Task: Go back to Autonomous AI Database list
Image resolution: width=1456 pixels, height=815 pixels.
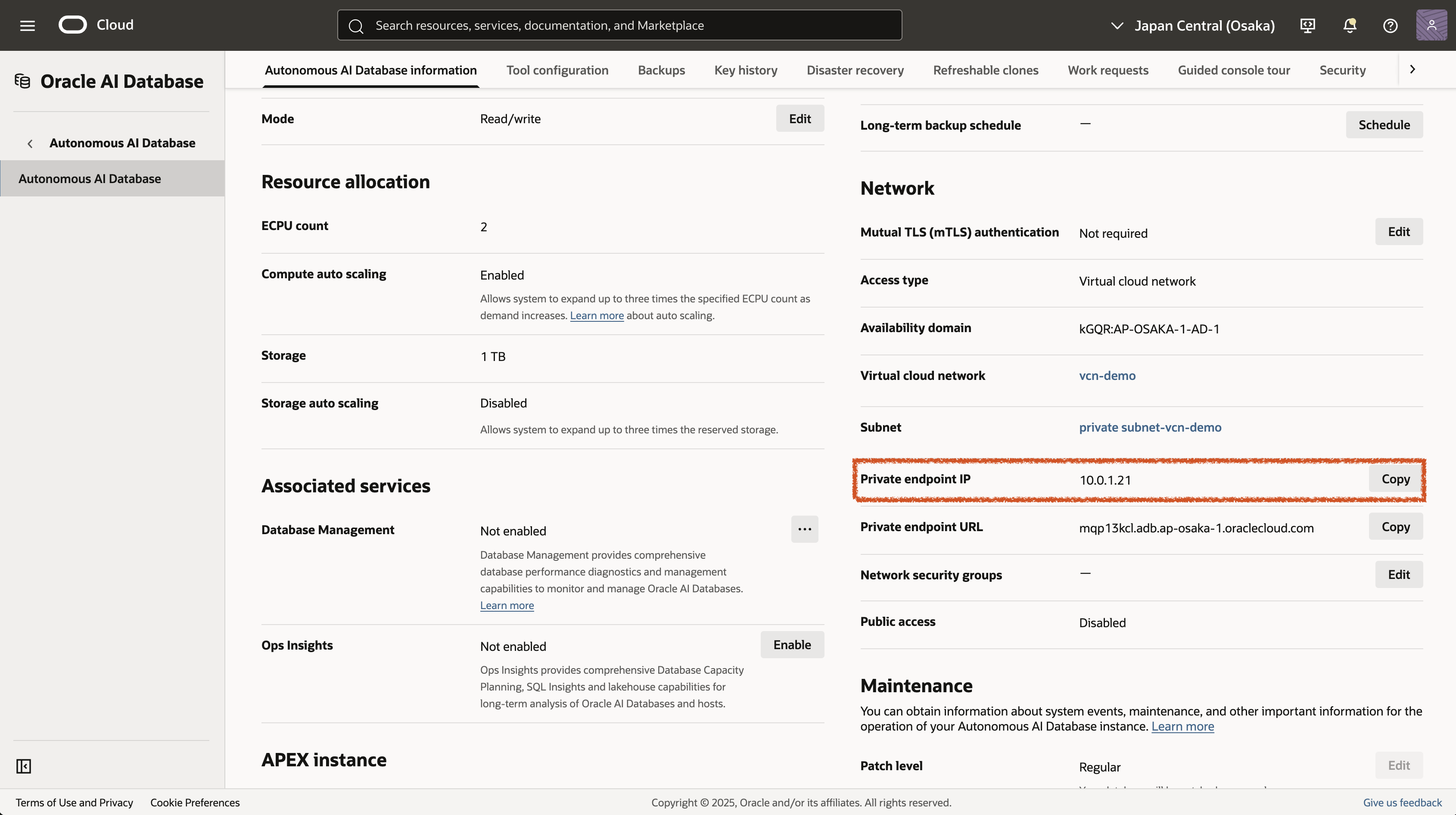Action: coord(121,143)
